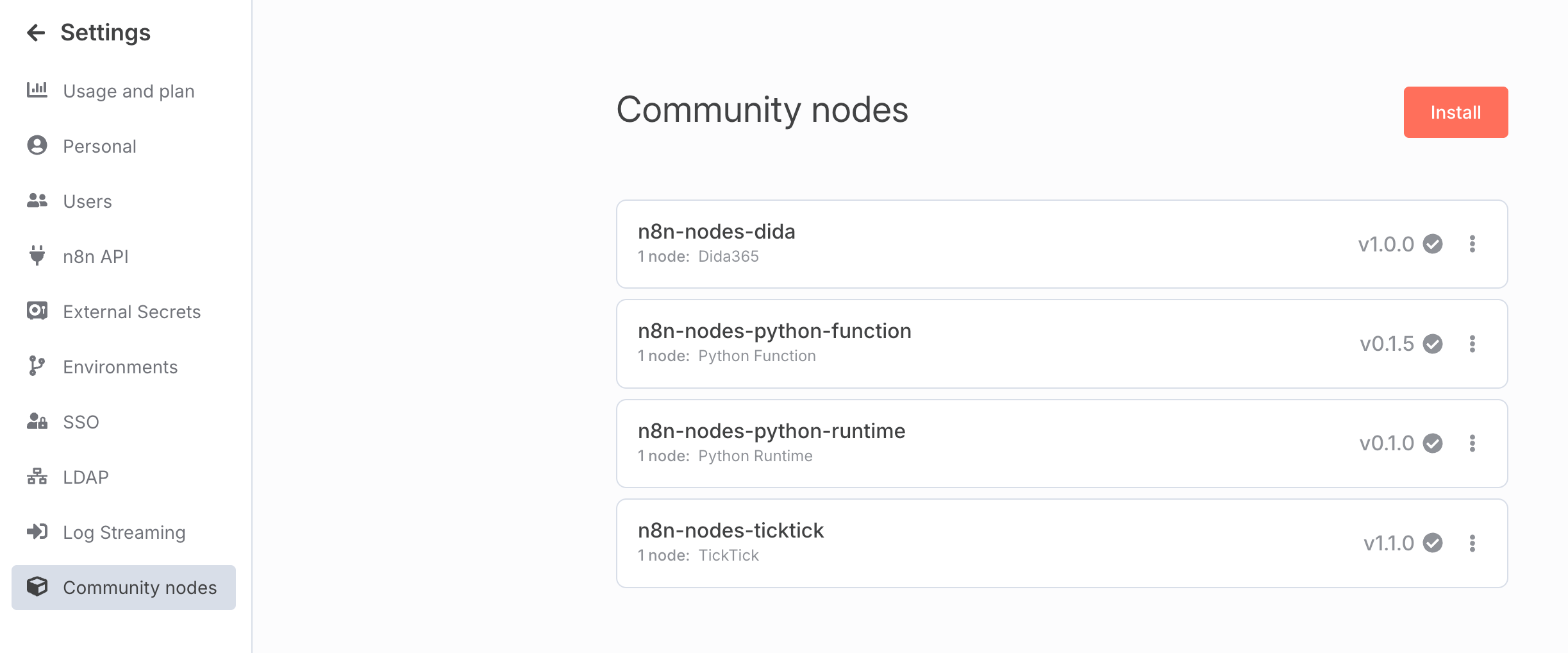This screenshot has width=1568, height=653.
Task: Click the Personal user avatar icon
Action: [x=37, y=146]
